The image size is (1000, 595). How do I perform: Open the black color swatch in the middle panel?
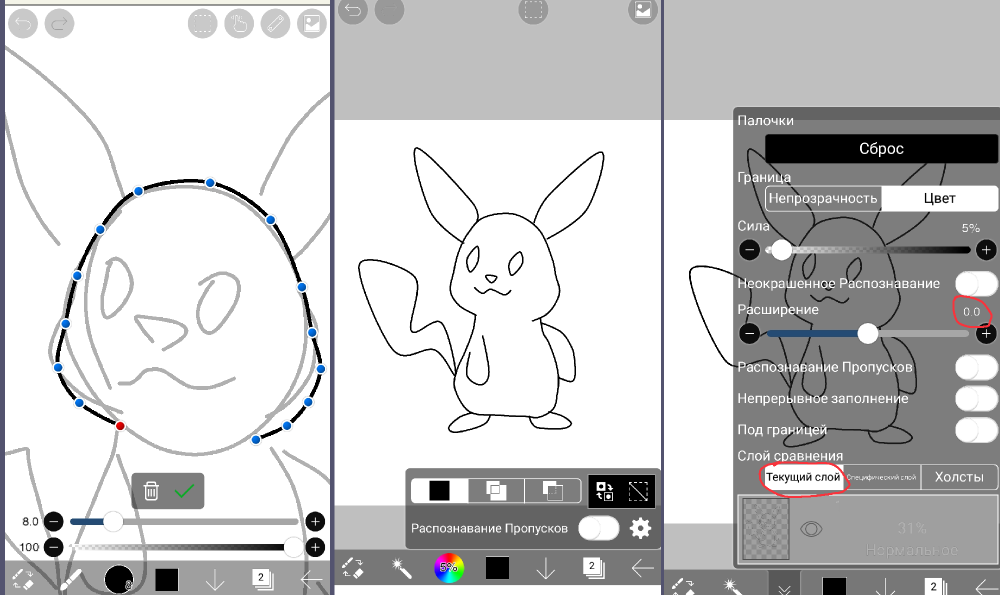(x=497, y=568)
